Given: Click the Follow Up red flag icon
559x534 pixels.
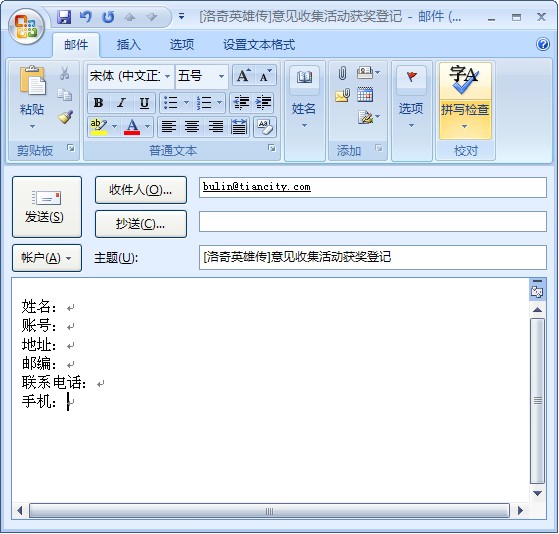Looking at the screenshot, I should (x=411, y=77).
